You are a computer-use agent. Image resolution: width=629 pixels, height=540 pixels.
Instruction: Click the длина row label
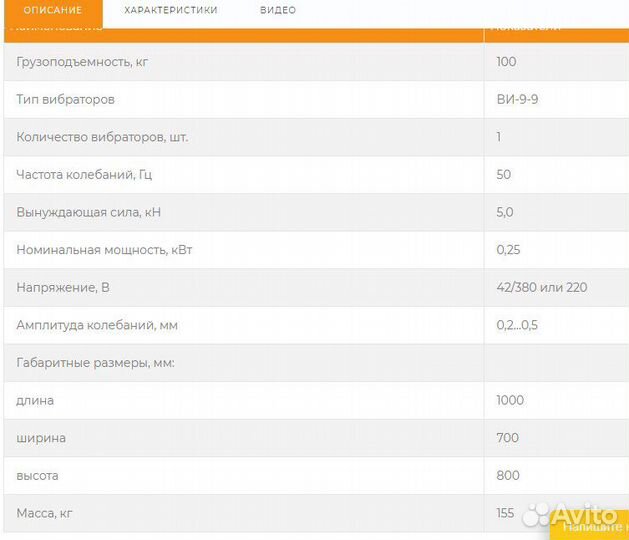click(35, 401)
